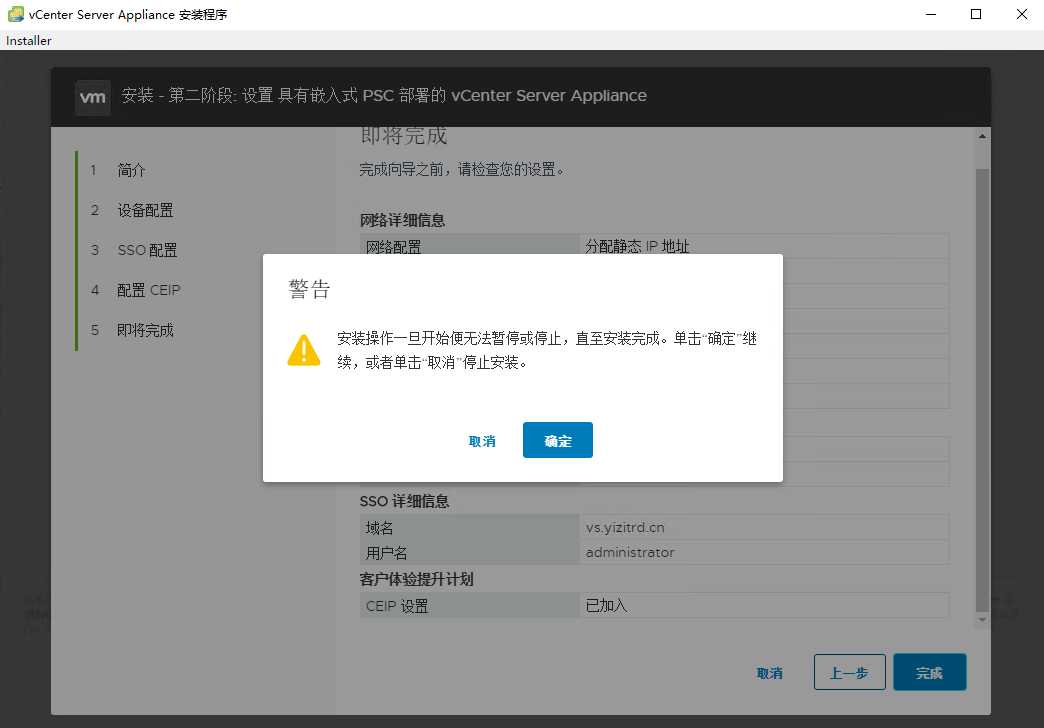
Task: Click 取消 at the bottom left of buttons
Action: [770, 672]
